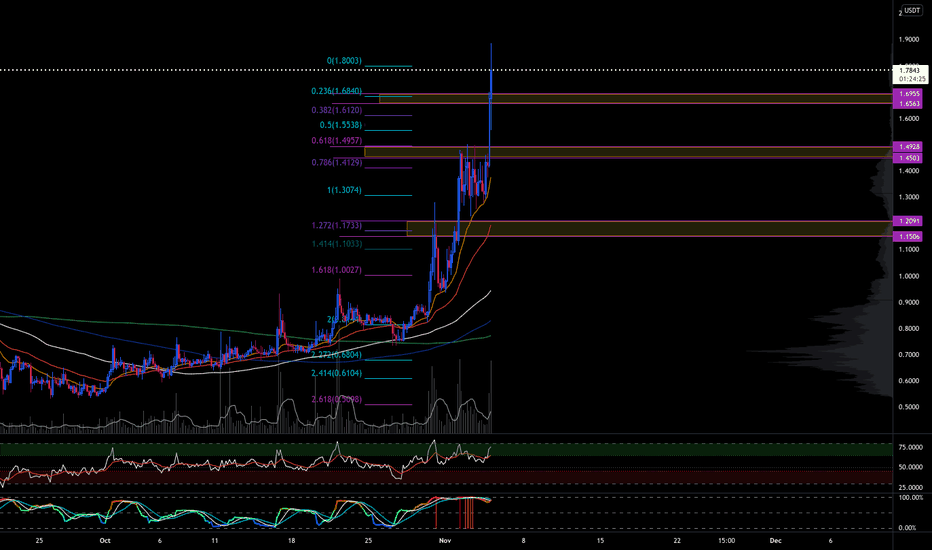Click the current price label 1.7843
Viewport: 932px width, 550px height.
tap(909, 70)
